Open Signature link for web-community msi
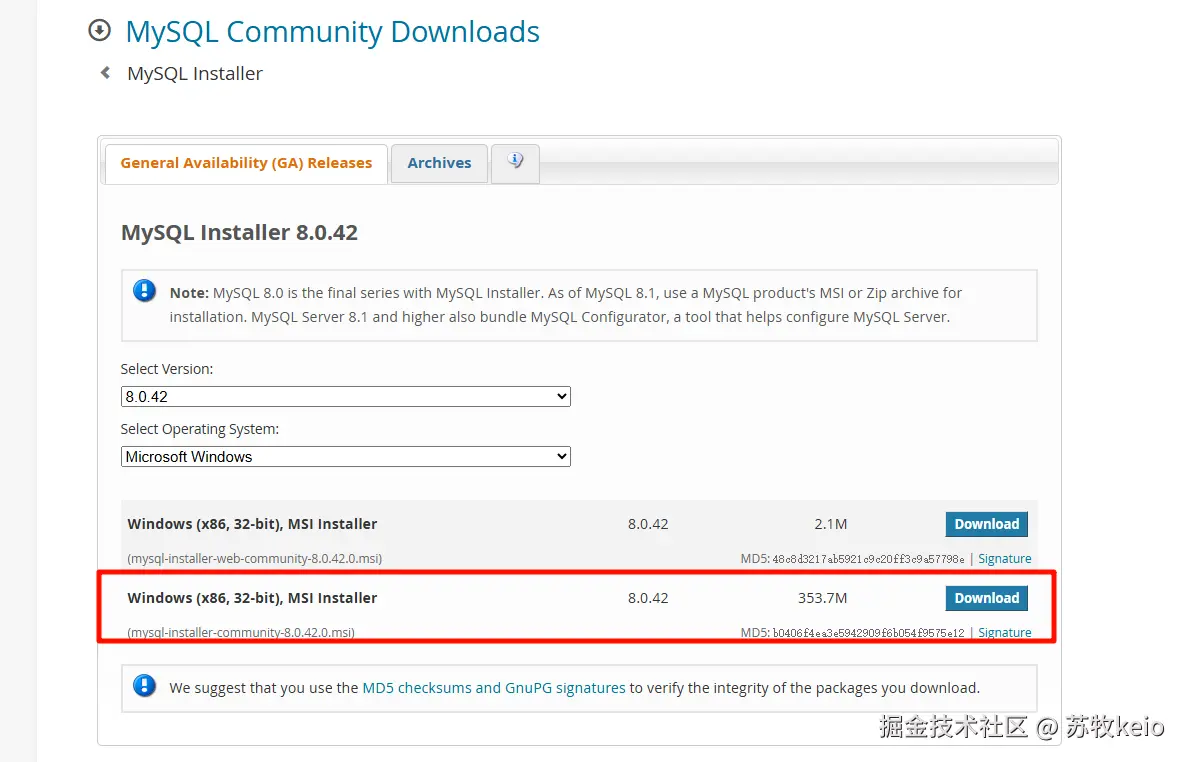 [1004, 558]
